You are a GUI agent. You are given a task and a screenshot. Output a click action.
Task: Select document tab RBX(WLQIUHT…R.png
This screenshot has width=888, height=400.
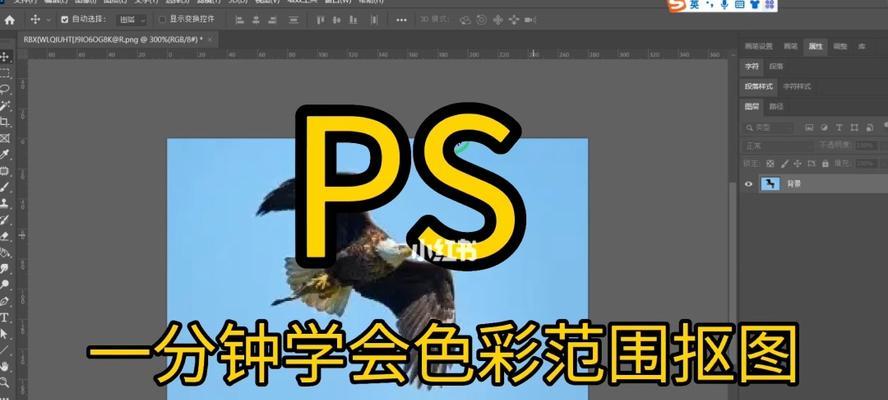pos(113,40)
